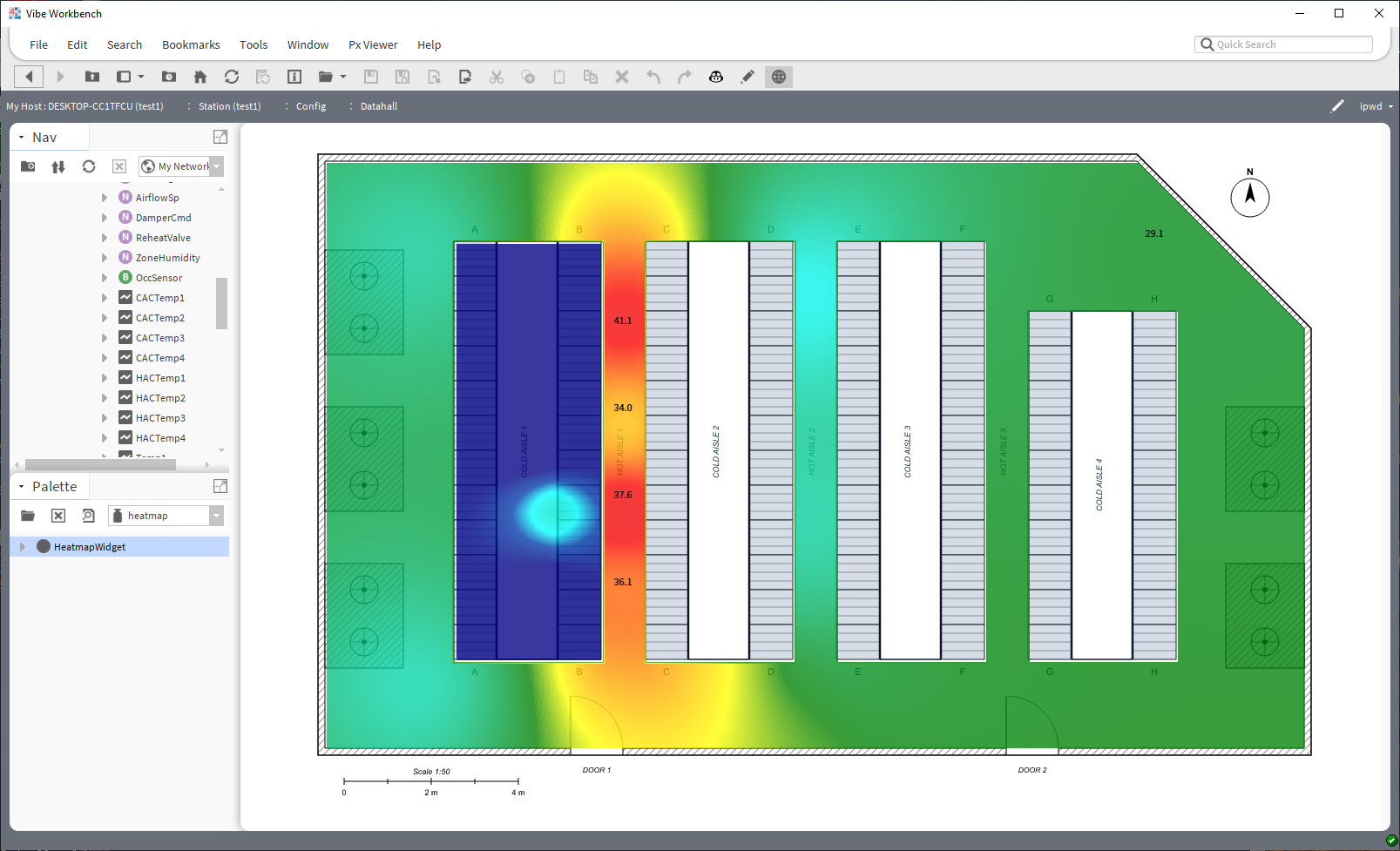Click the Forward navigation arrow in toolbar
Image resolution: width=1400 pixels, height=851 pixels.
point(60,77)
